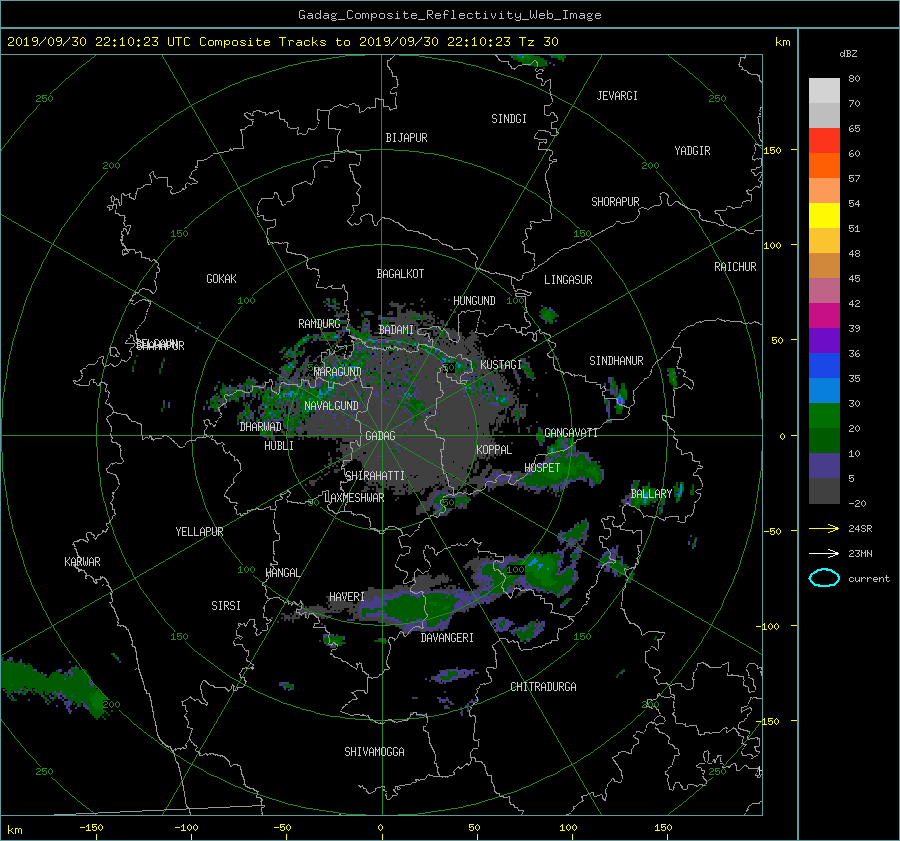Click the GOKAK city label

(222, 279)
